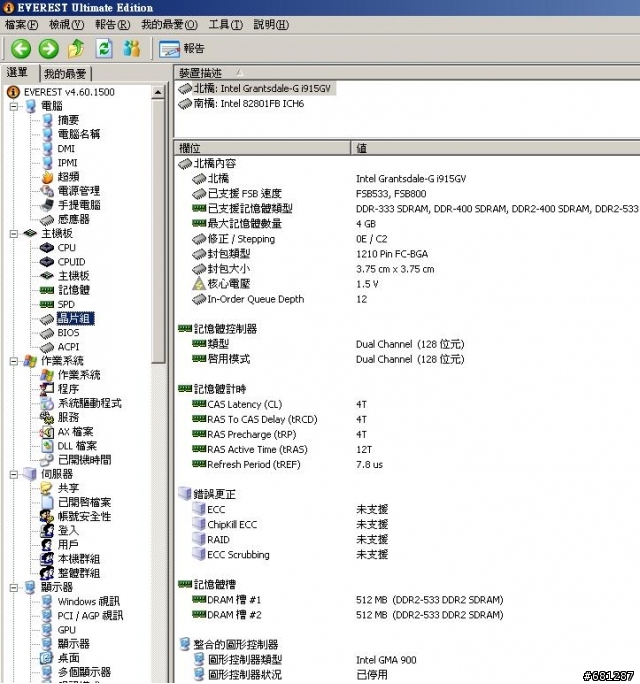Click the SPD memory icon
640x684 pixels.
pos(47,304)
